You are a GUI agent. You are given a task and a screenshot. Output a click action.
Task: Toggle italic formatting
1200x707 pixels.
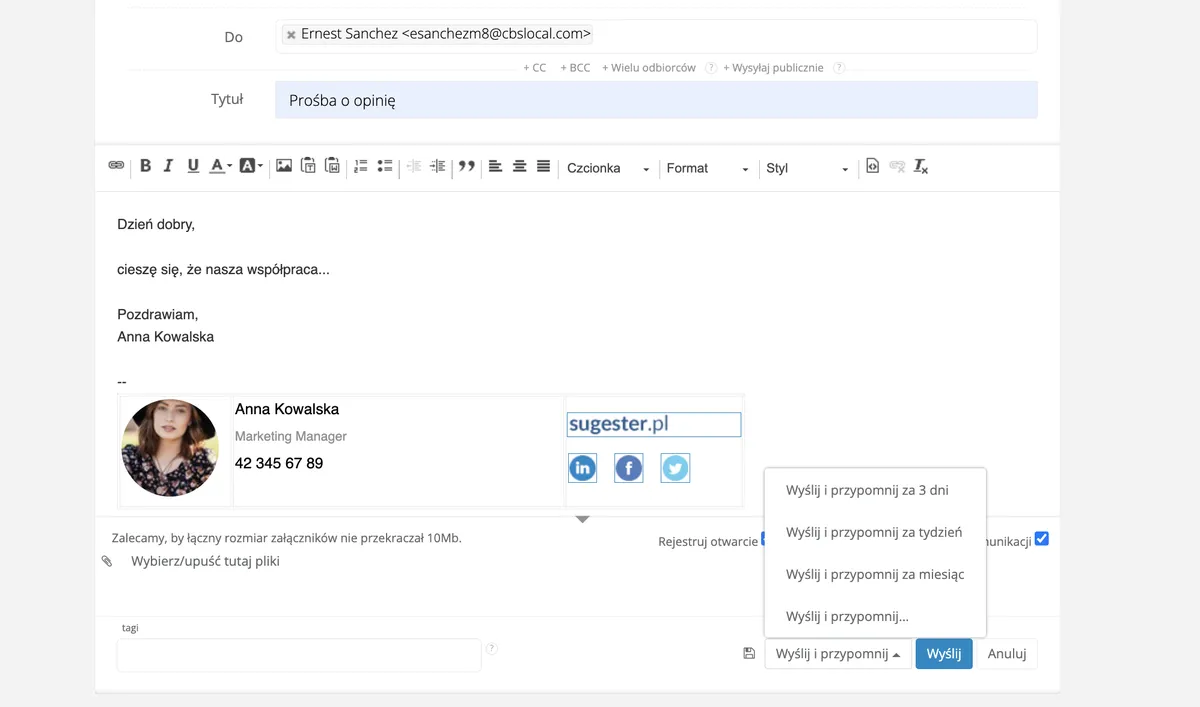[168, 166]
